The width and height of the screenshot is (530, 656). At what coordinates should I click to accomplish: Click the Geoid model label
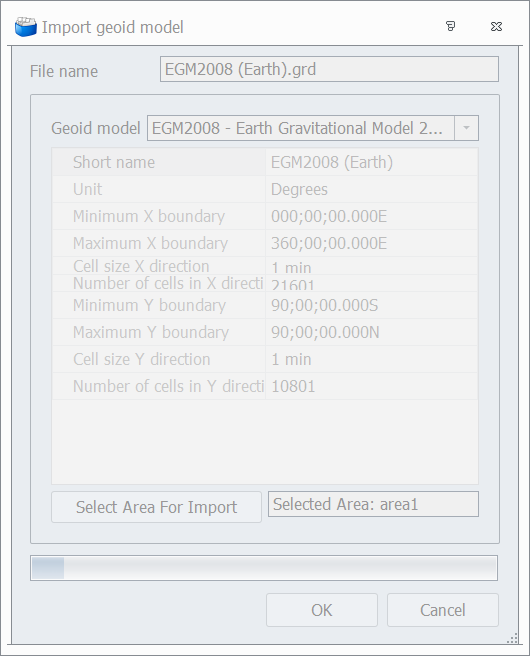96,128
